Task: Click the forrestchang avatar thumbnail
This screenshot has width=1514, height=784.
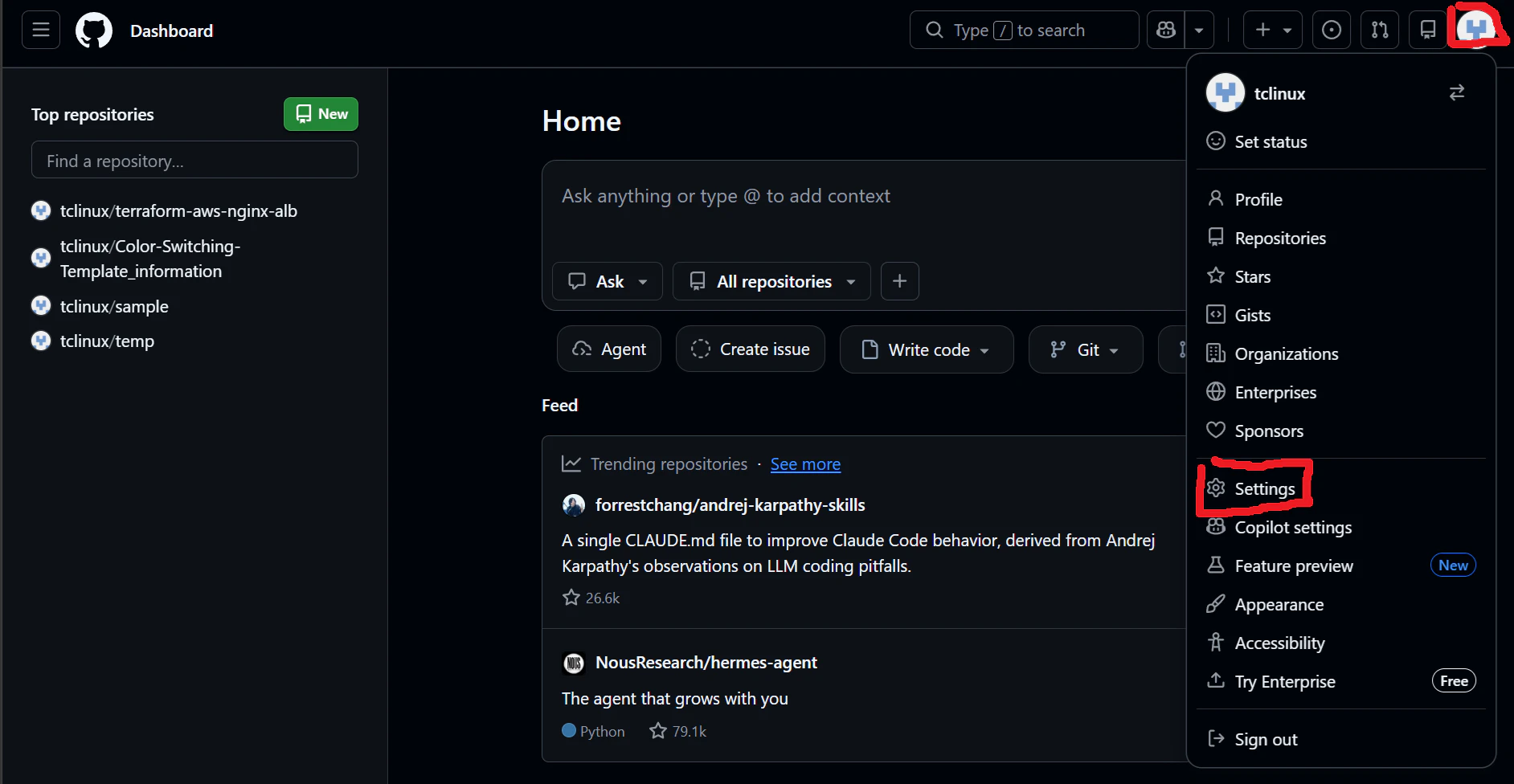Action: (574, 505)
